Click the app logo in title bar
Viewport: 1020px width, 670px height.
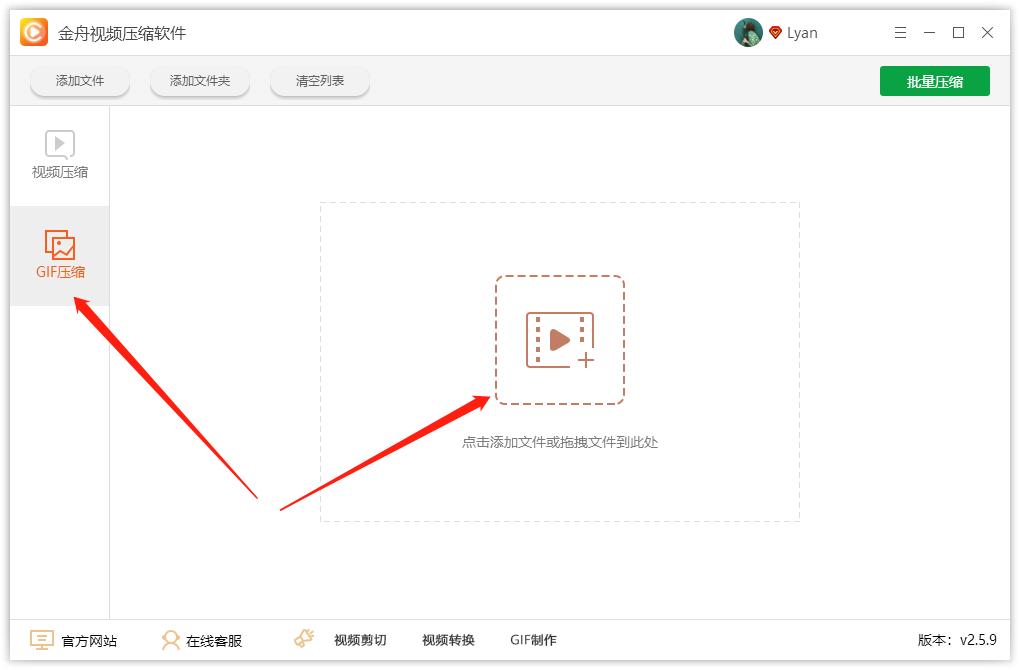click(32, 32)
